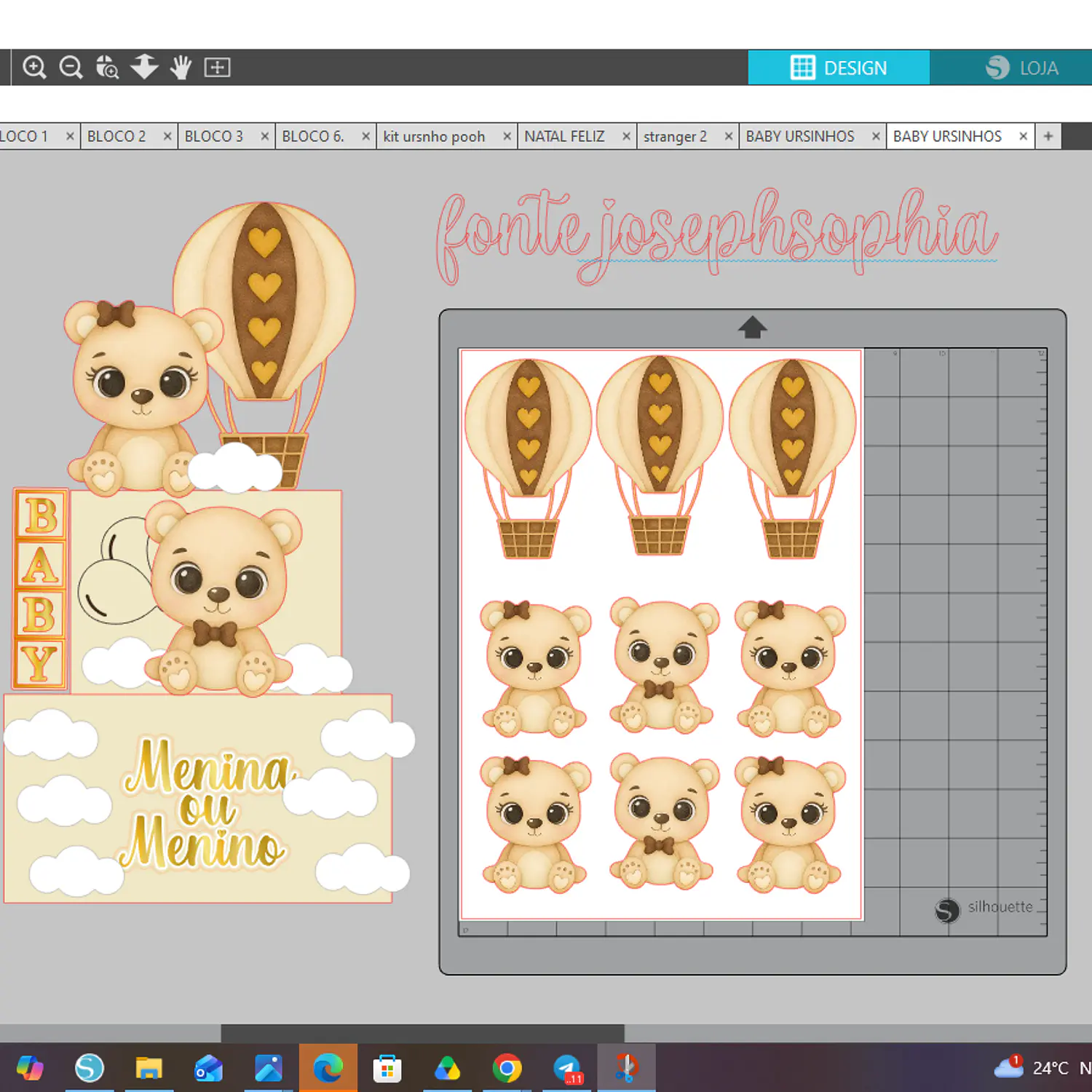Open Google Drive from the taskbar
Image resolution: width=1092 pixels, height=1092 pixels.
tap(447, 1068)
